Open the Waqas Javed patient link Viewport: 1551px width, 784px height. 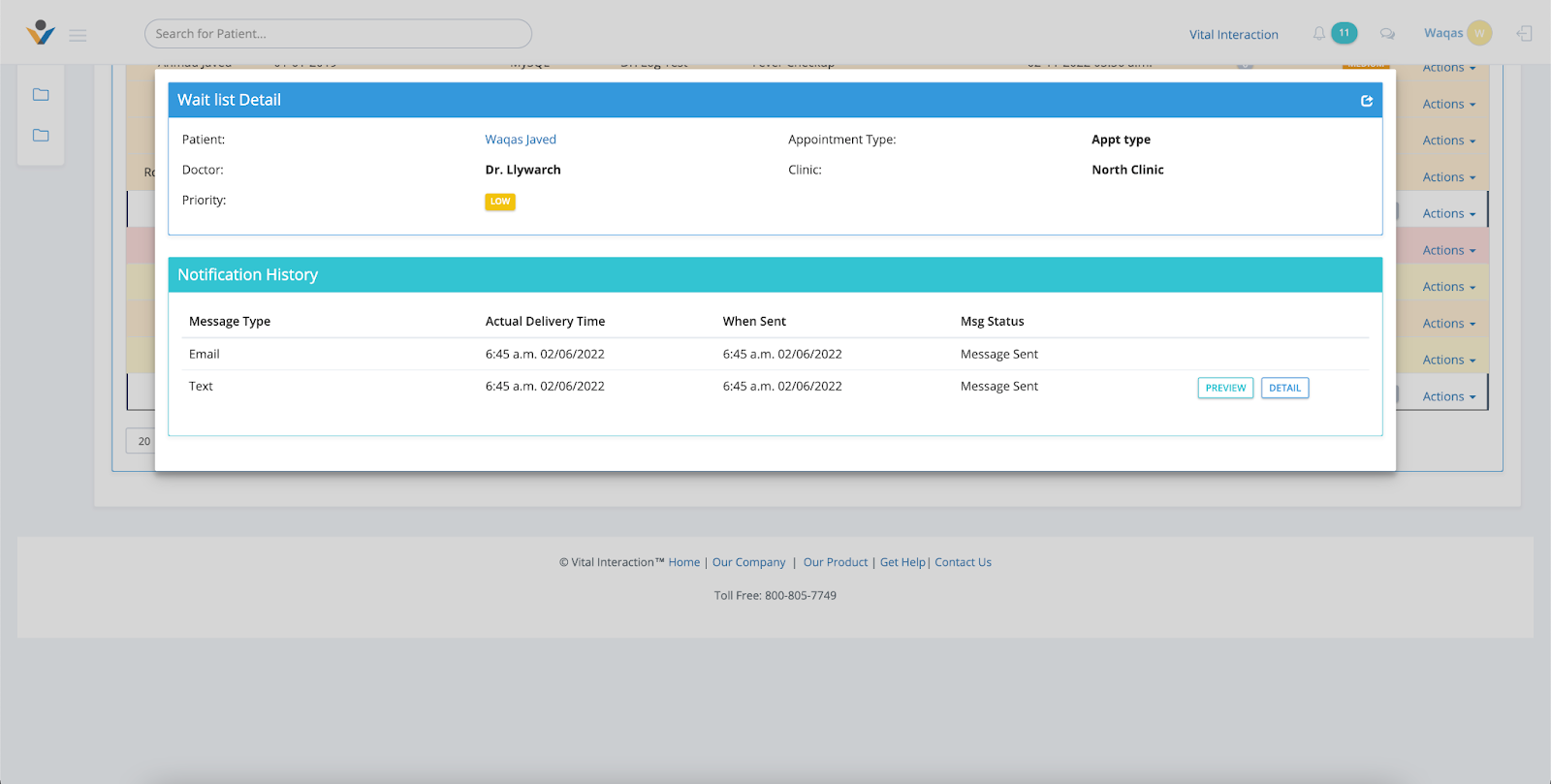(x=521, y=140)
